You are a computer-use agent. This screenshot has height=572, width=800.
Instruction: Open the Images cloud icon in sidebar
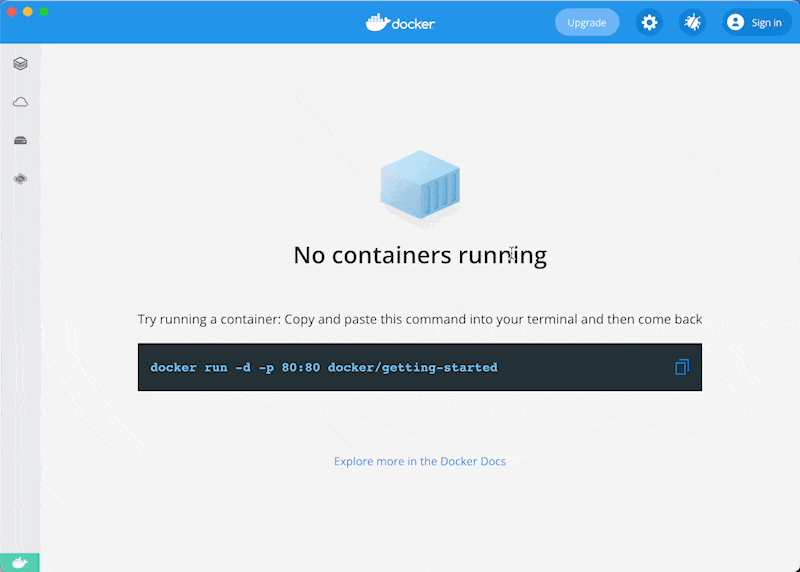[20, 102]
